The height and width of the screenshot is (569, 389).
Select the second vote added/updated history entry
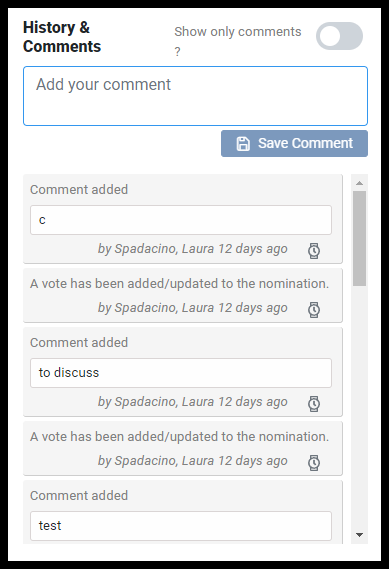pyautogui.click(x=183, y=448)
